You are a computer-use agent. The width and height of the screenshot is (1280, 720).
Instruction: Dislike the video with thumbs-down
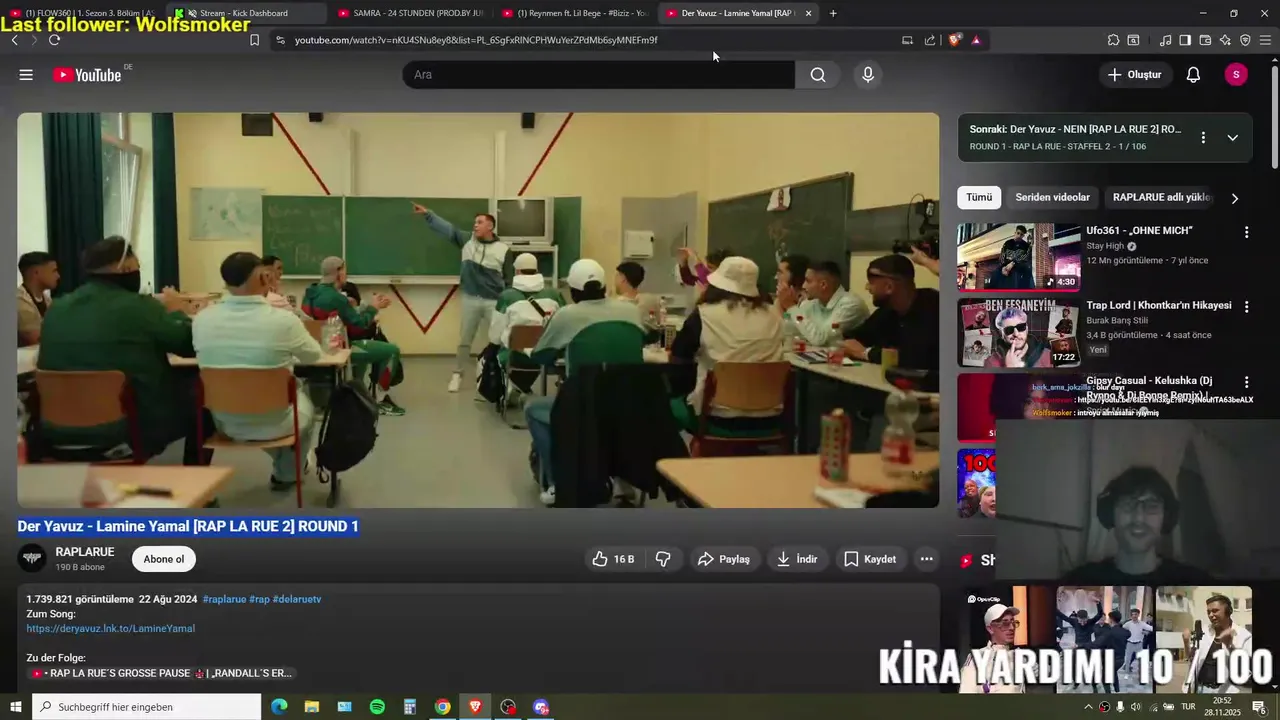(663, 559)
